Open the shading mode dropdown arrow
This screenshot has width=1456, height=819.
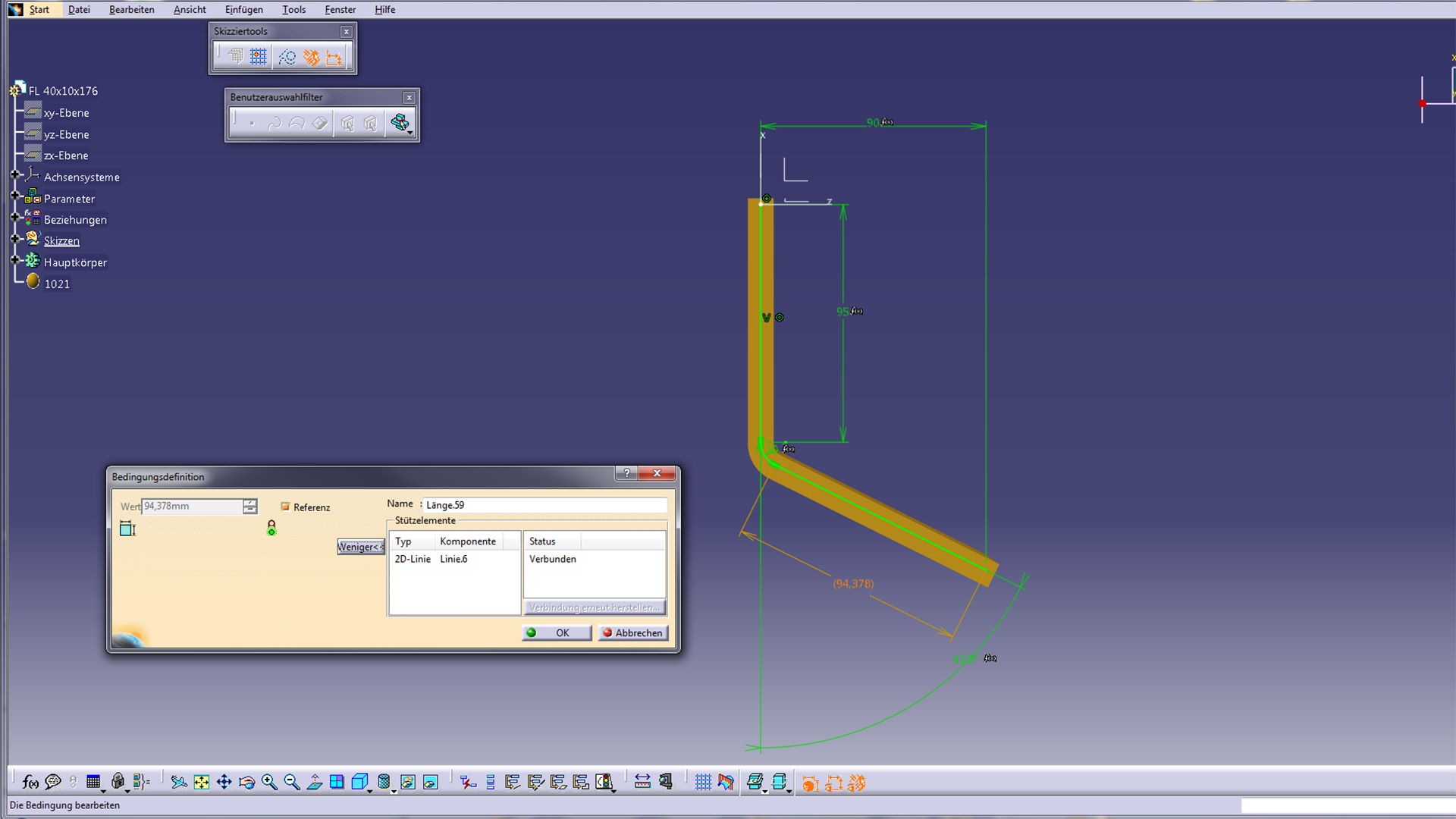394,791
